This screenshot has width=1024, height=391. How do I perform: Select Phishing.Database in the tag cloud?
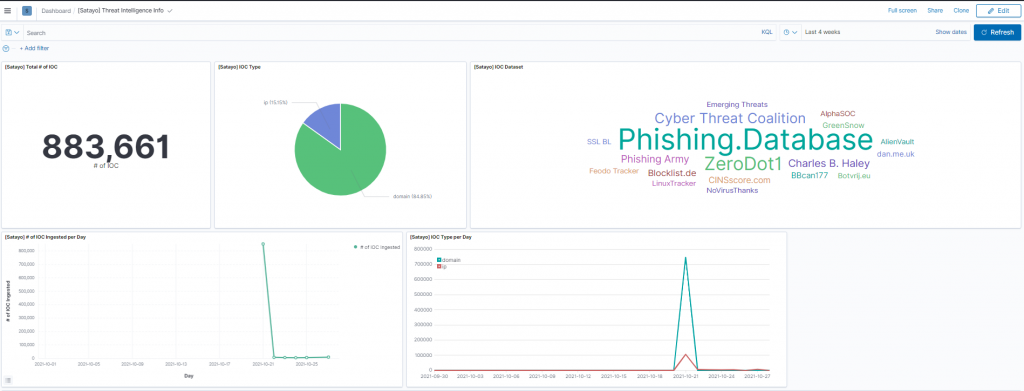pyautogui.click(x=745, y=140)
